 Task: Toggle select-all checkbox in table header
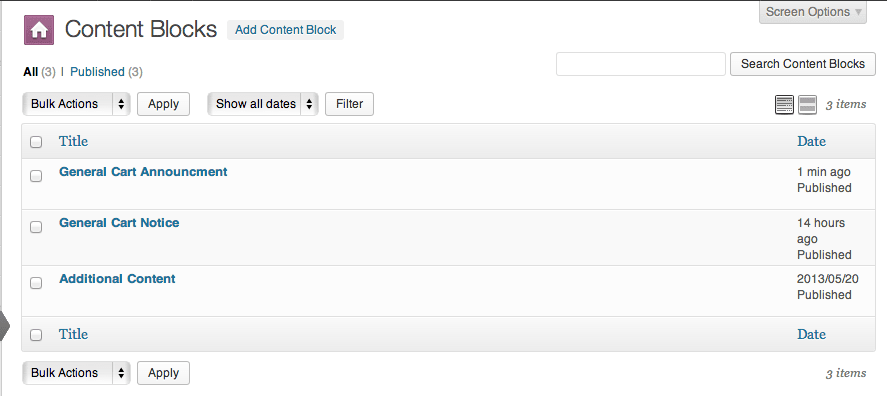pos(36,142)
